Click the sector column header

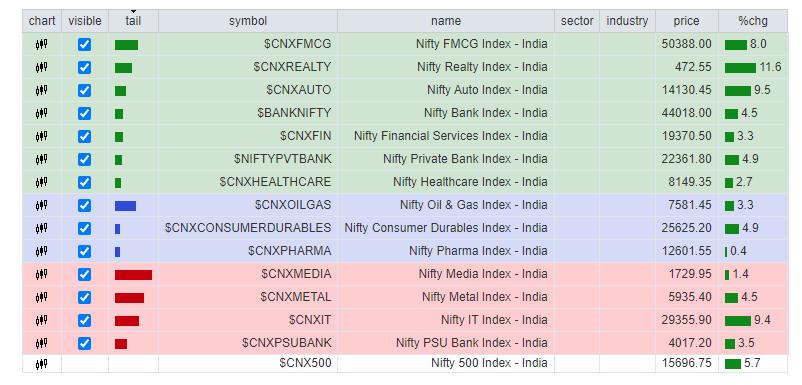click(x=577, y=21)
